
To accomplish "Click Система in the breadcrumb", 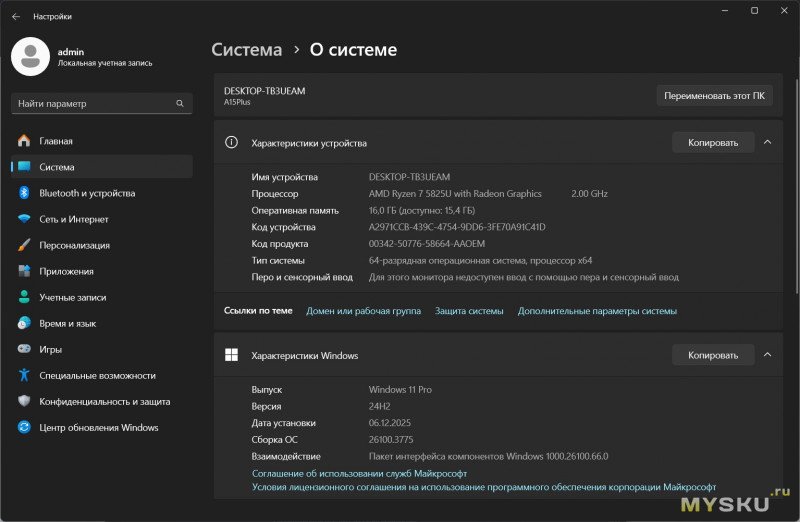I will [246, 50].
